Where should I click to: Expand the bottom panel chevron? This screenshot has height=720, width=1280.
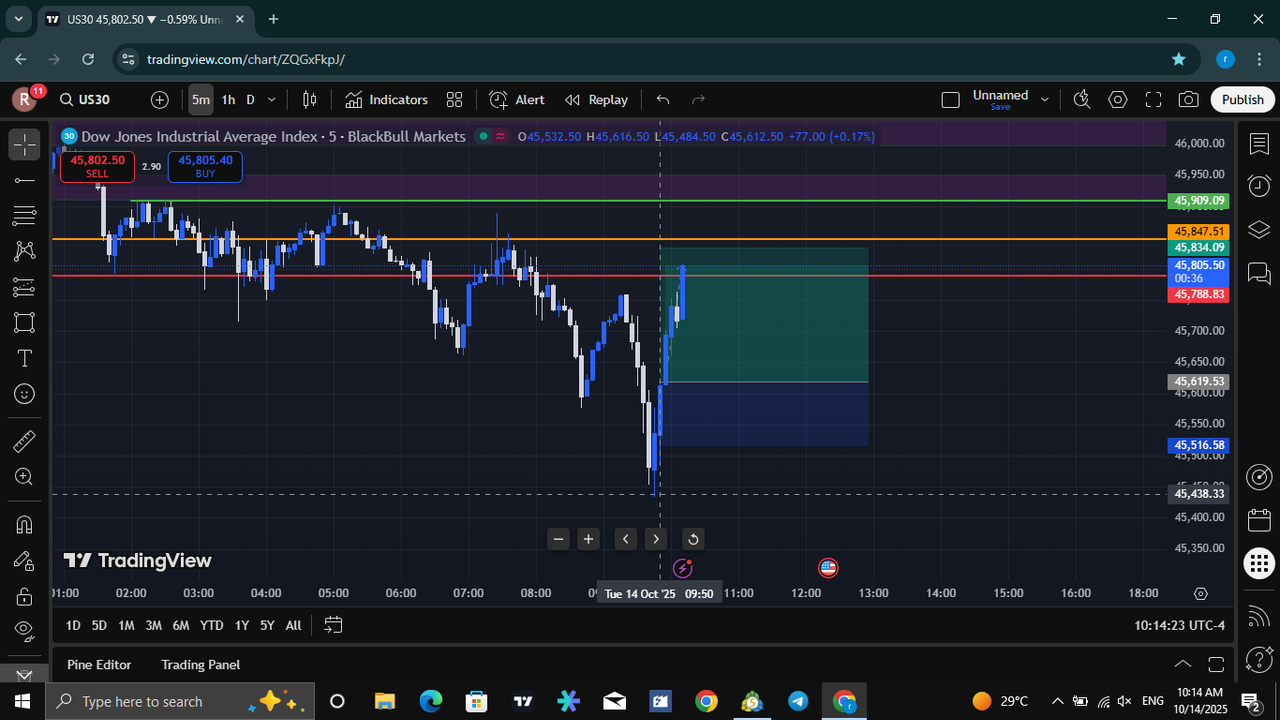pyautogui.click(x=1183, y=664)
